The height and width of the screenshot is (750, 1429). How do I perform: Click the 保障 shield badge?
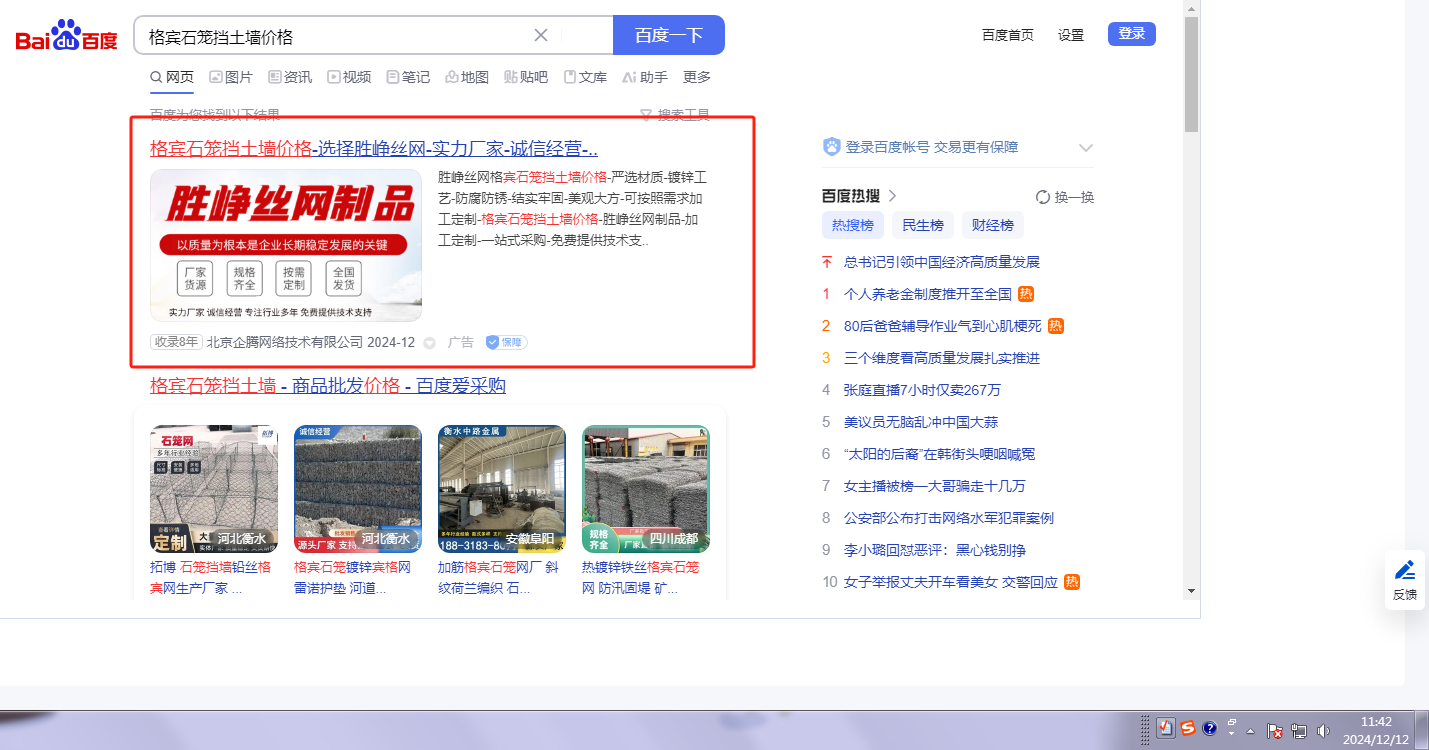(x=506, y=342)
